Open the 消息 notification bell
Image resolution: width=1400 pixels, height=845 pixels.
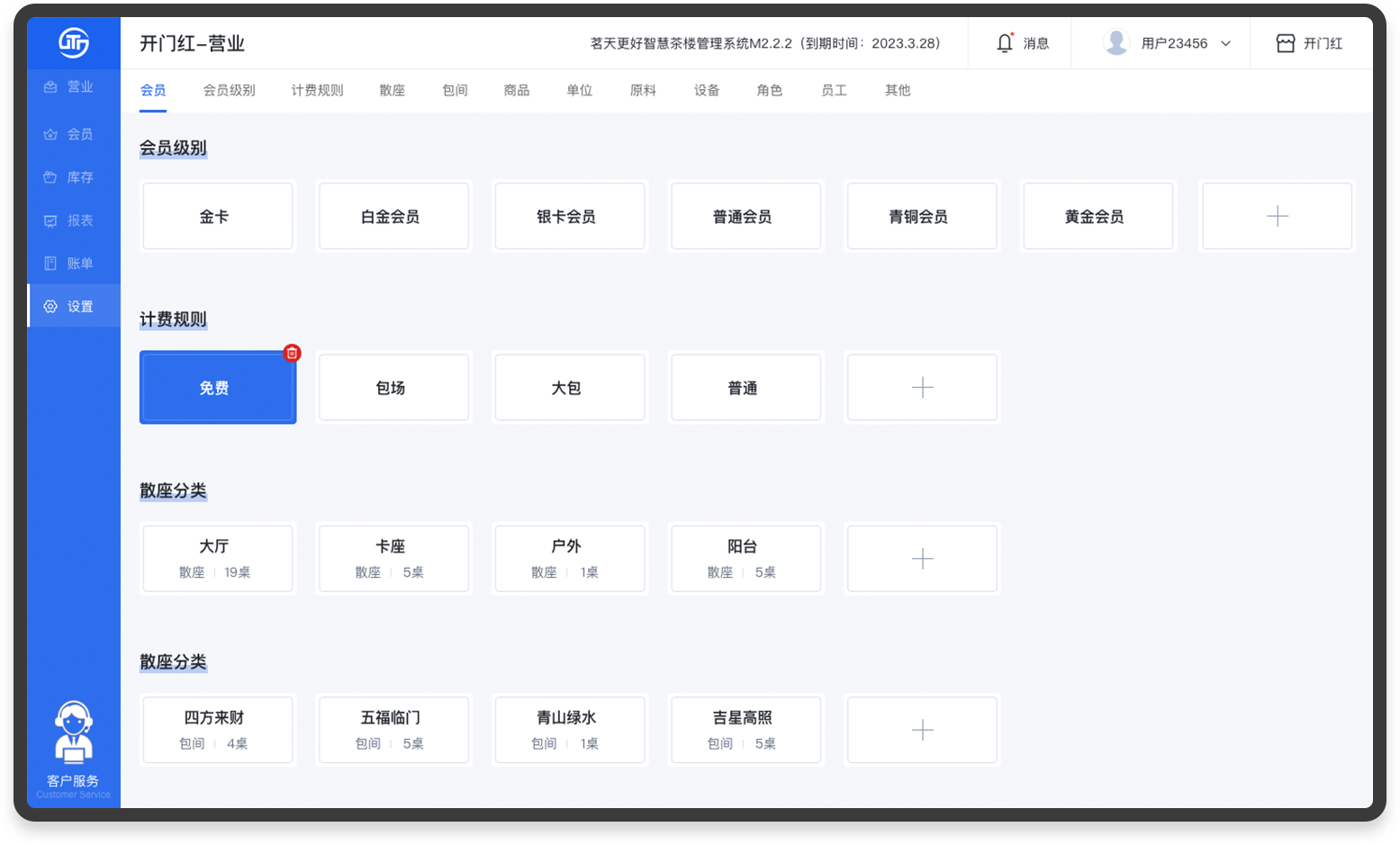pyautogui.click(x=1005, y=43)
